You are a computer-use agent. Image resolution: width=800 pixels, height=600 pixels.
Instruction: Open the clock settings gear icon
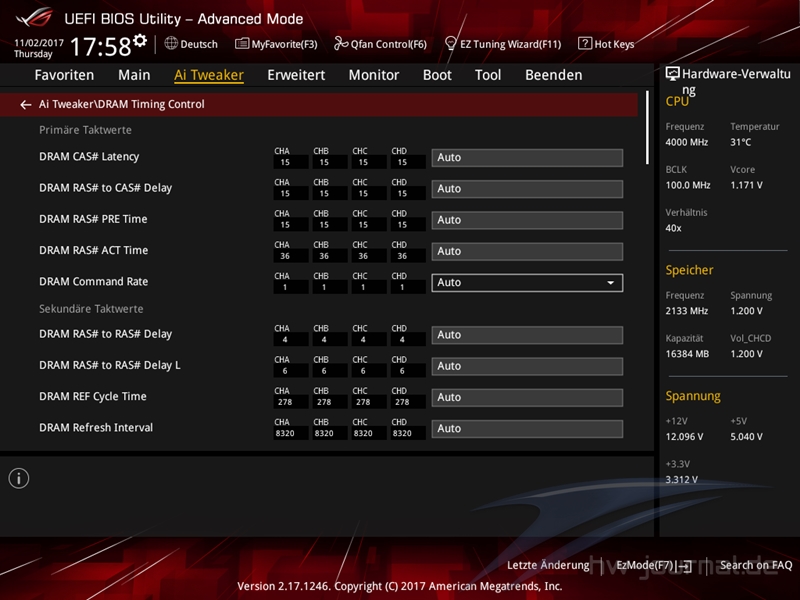(x=140, y=40)
